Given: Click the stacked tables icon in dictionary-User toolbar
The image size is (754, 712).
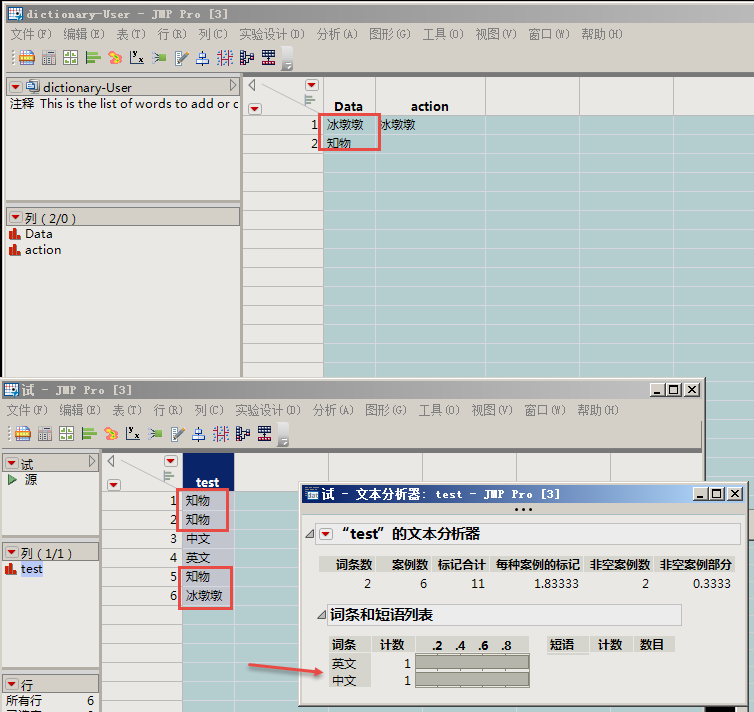Looking at the screenshot, I should tap(268, 58).
